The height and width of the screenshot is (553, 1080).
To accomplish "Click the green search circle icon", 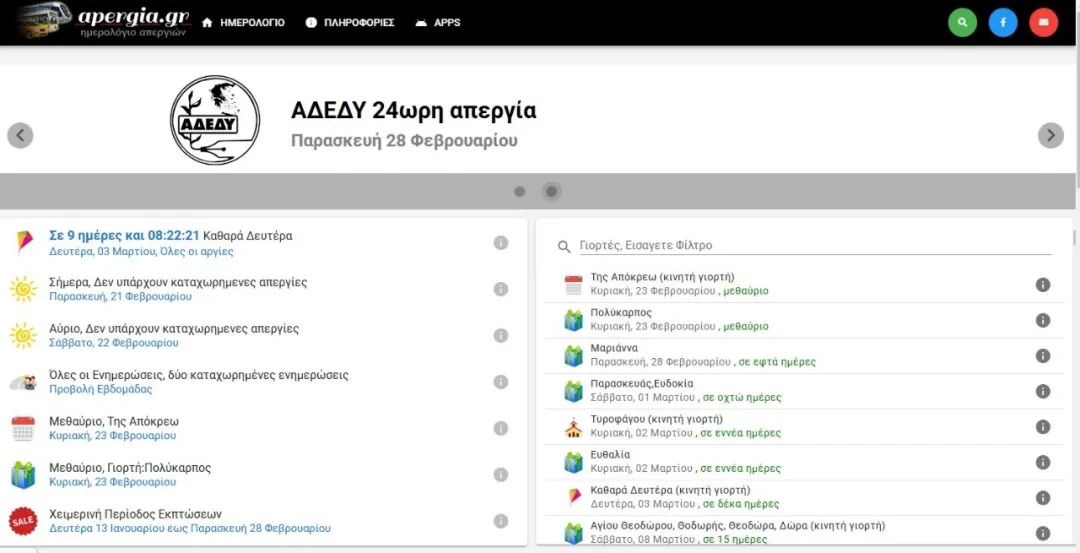I will pos(962,22).
